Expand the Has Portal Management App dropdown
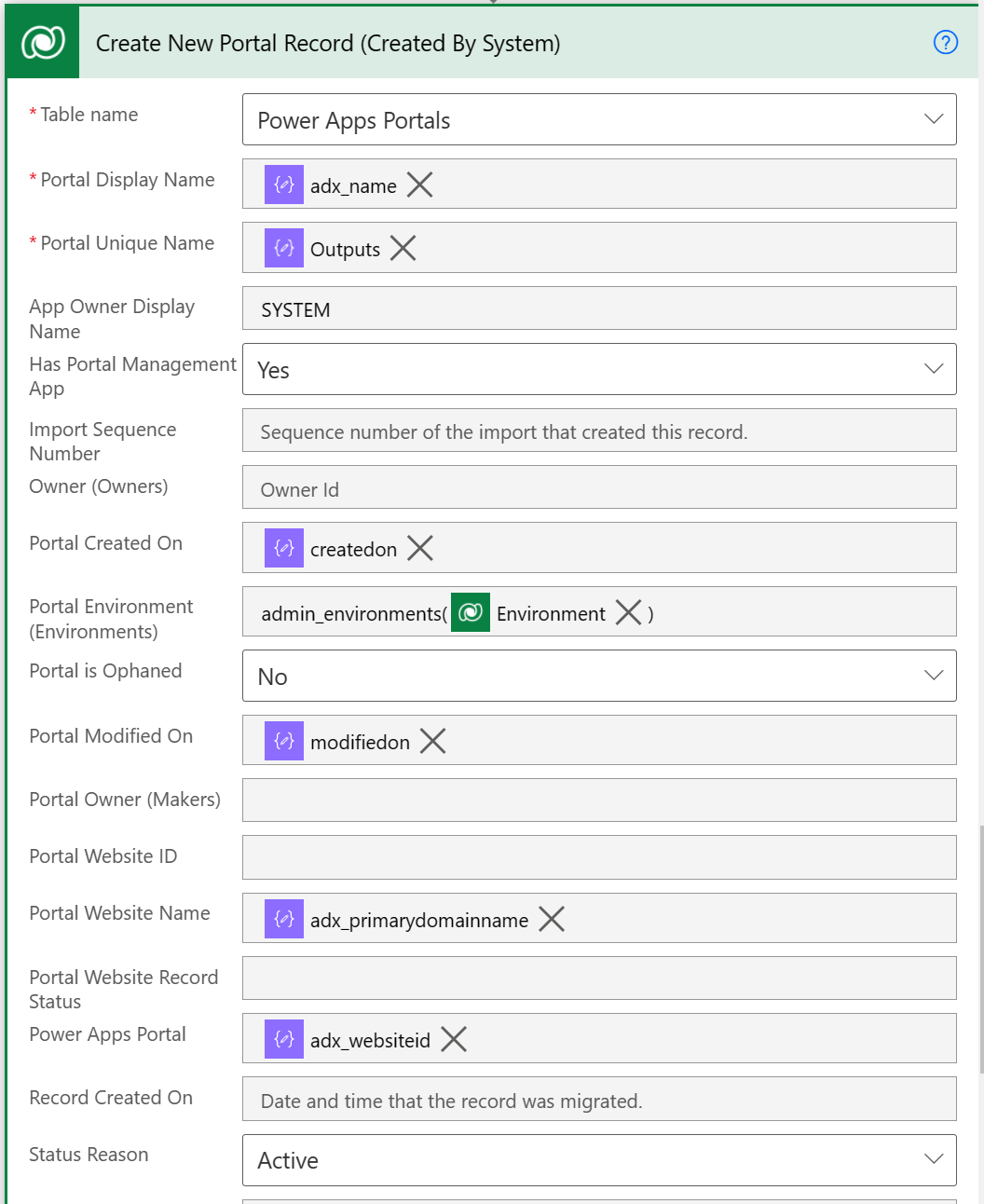Viewport: 984px width, 1204px height. point(933,369)
